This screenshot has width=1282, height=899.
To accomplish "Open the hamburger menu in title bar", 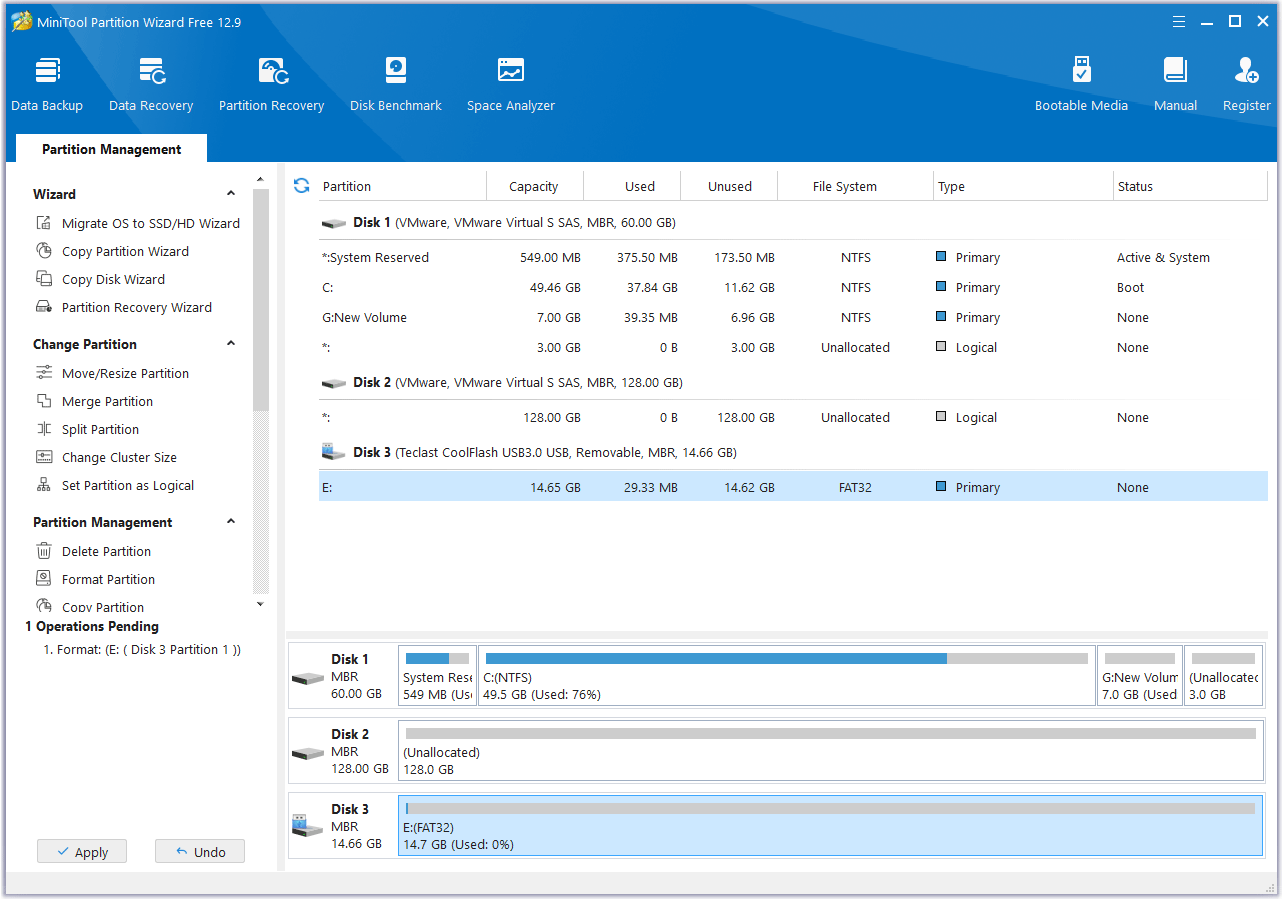I will [x=1179, y=22].
